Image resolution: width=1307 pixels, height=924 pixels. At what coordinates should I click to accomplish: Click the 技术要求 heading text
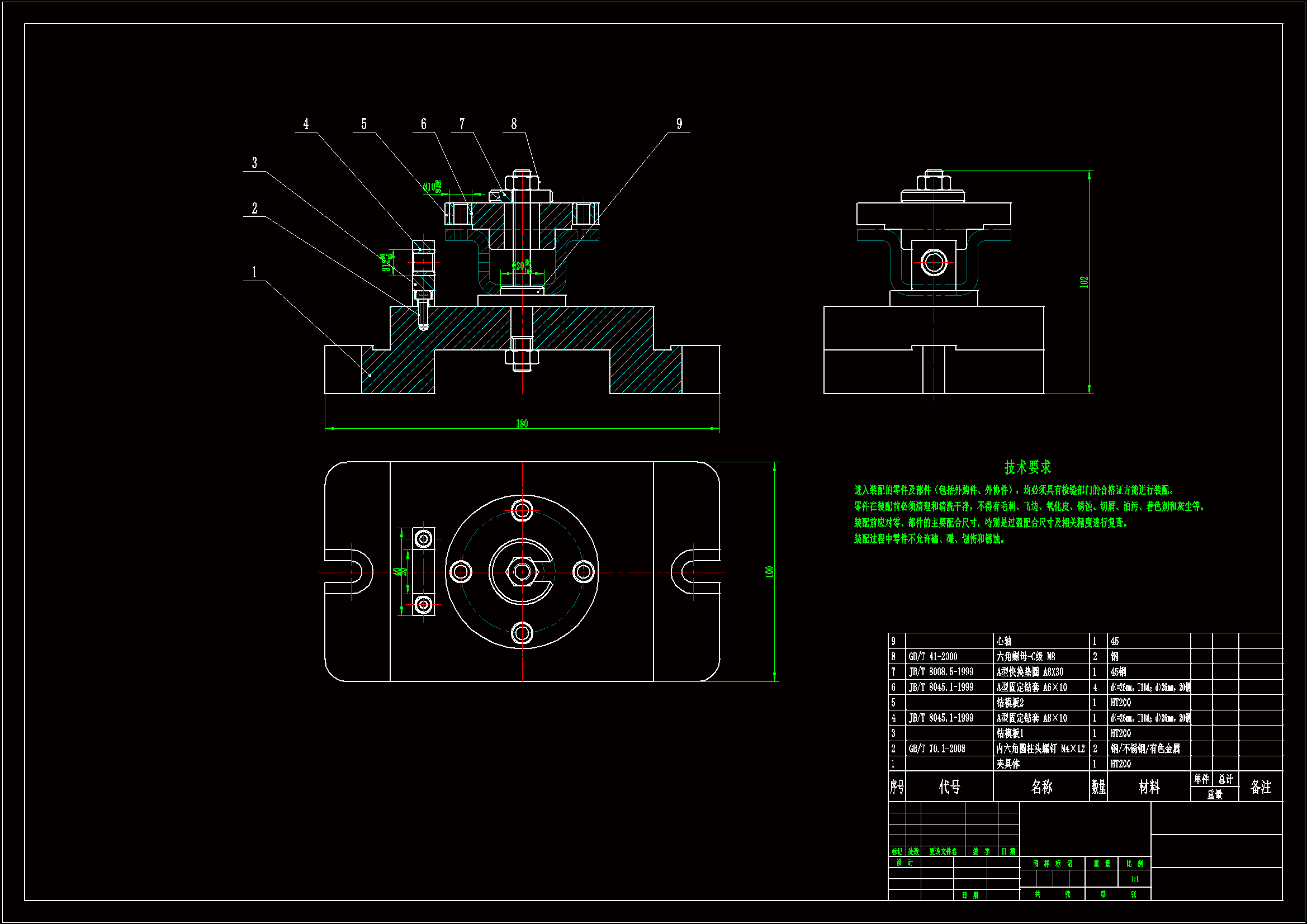pyautogui.click(x=1027, y=467)
